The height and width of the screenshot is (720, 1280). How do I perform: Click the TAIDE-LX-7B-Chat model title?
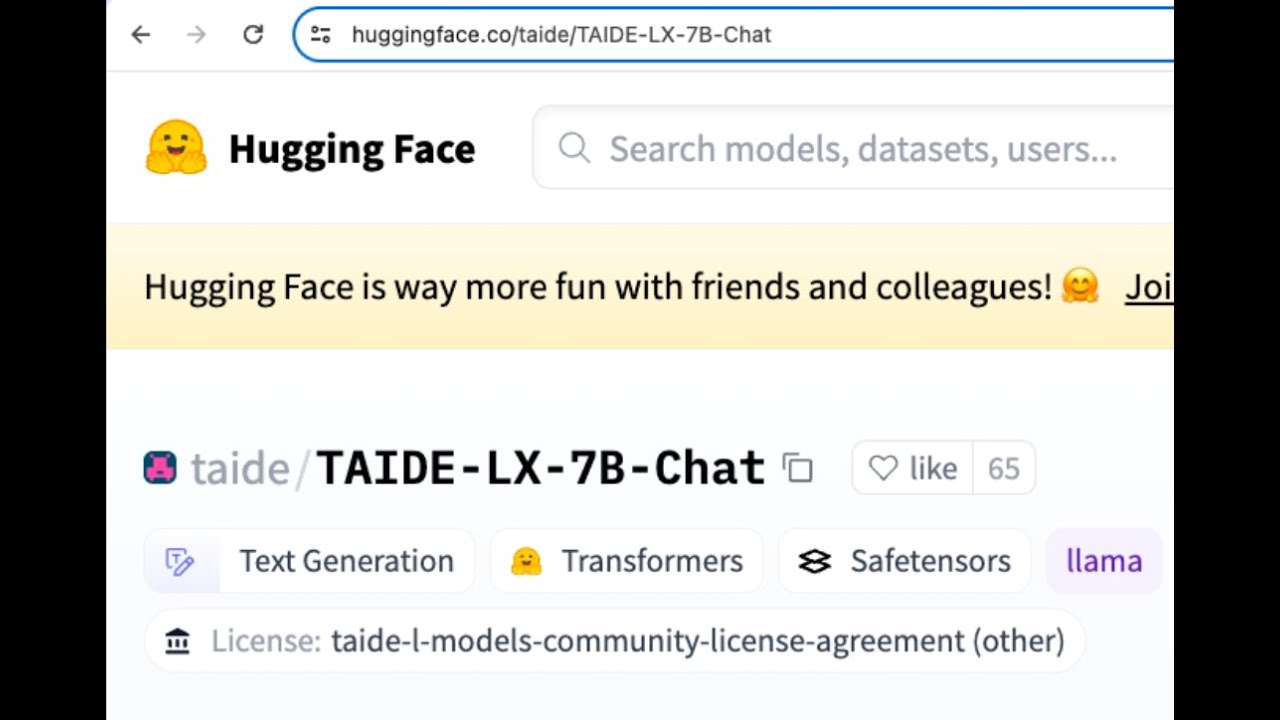pyautogui.click(x=540, y=468)
